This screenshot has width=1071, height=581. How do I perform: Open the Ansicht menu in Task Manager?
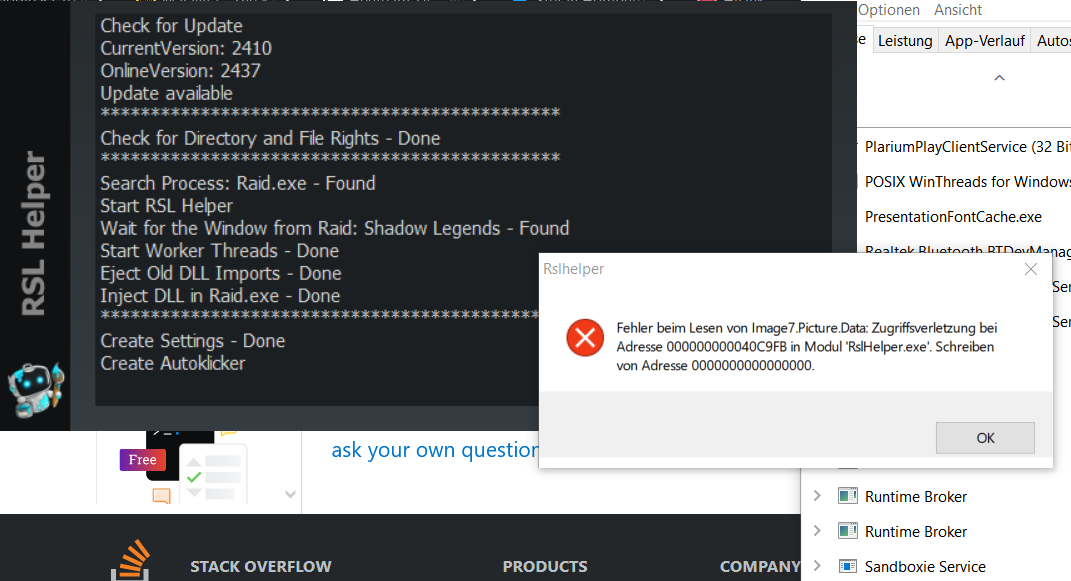point(956,9)
